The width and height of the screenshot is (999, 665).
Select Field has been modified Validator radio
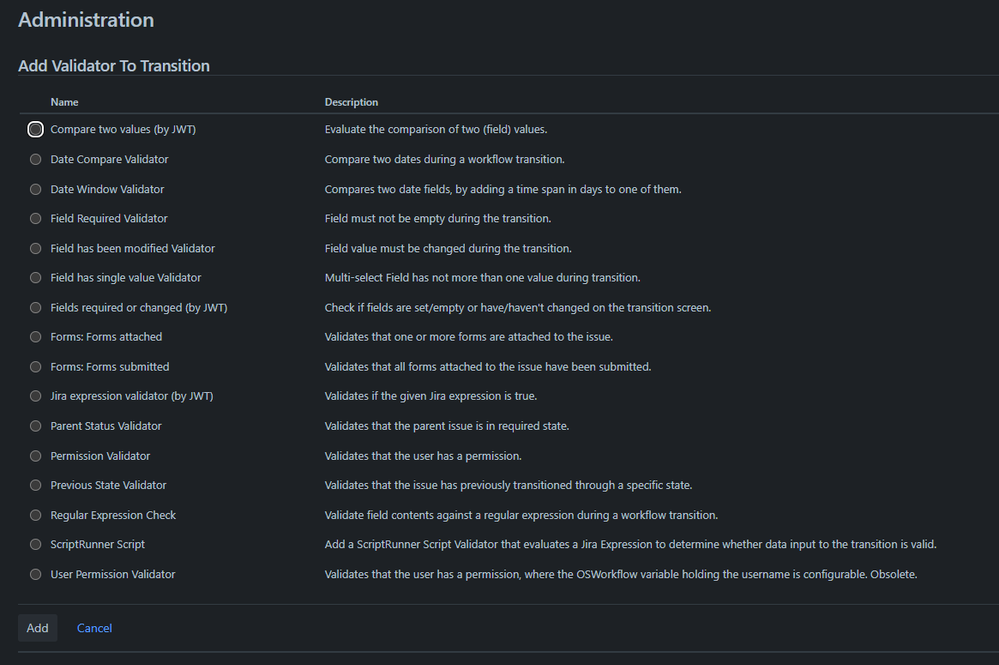coord(36,248)
